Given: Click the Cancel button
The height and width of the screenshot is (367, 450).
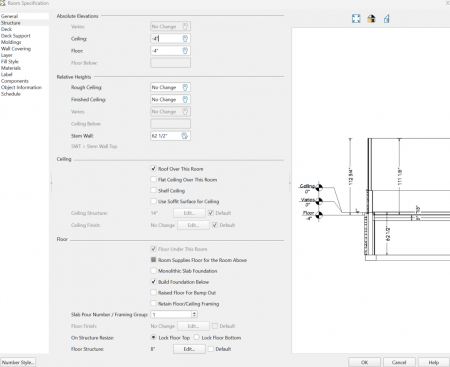Looking at the screenshot, I should click(399, 362).
